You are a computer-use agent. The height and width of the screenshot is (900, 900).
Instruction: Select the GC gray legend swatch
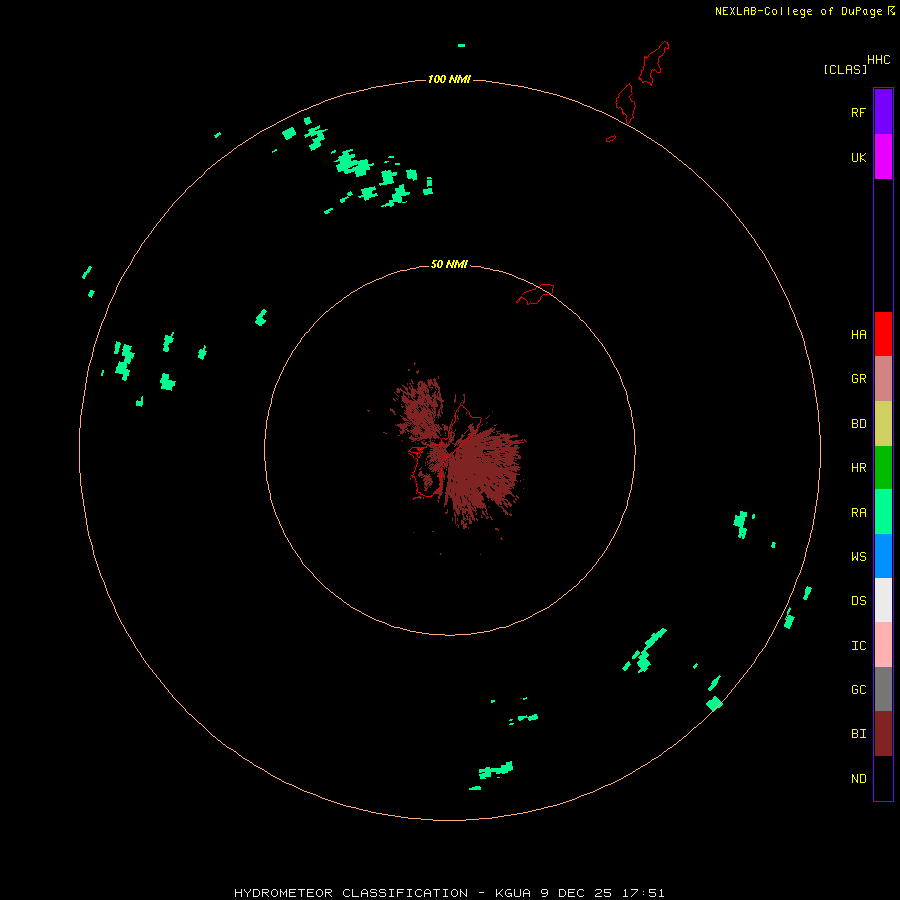point(883,689)
